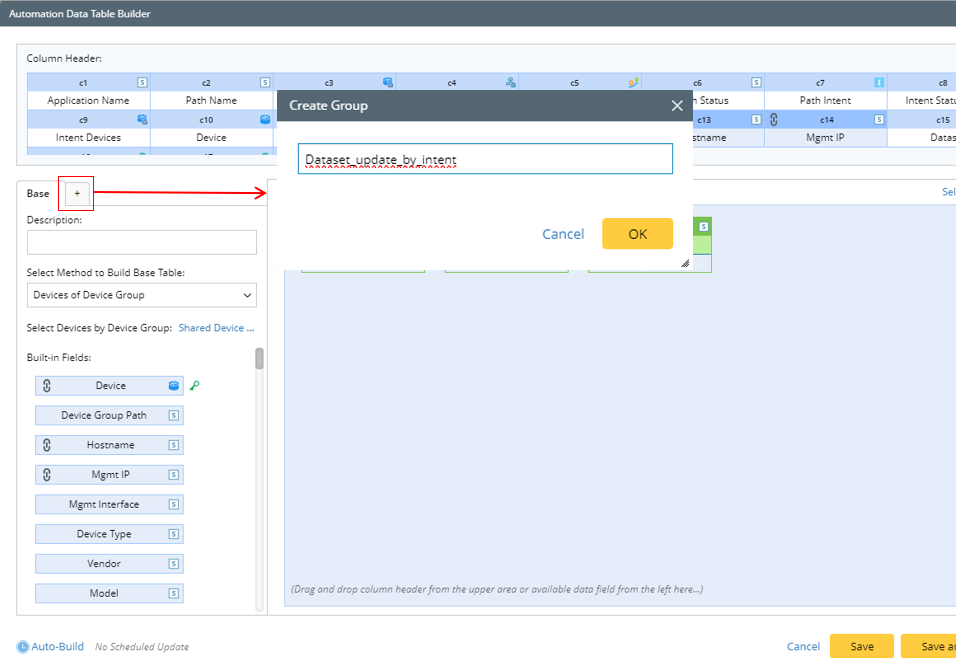Select the Mgmt Interface built-in field
Screen dimensions: 956x658
(109, 504)
